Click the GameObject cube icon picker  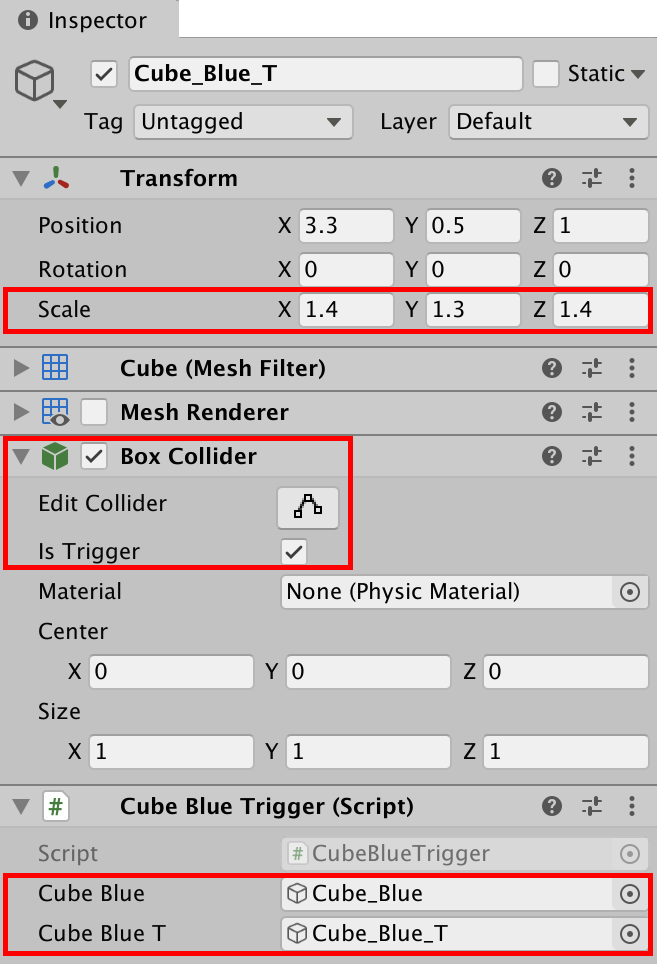[36, 82]
